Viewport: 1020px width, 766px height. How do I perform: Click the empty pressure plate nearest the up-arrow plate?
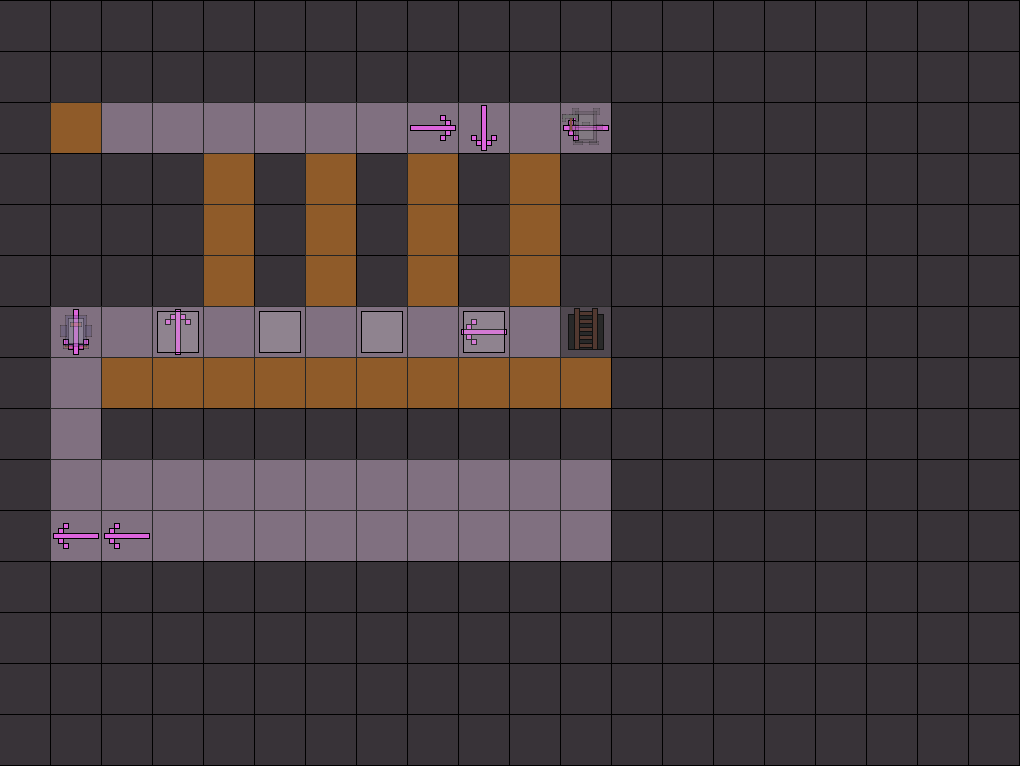click(280, 332)
